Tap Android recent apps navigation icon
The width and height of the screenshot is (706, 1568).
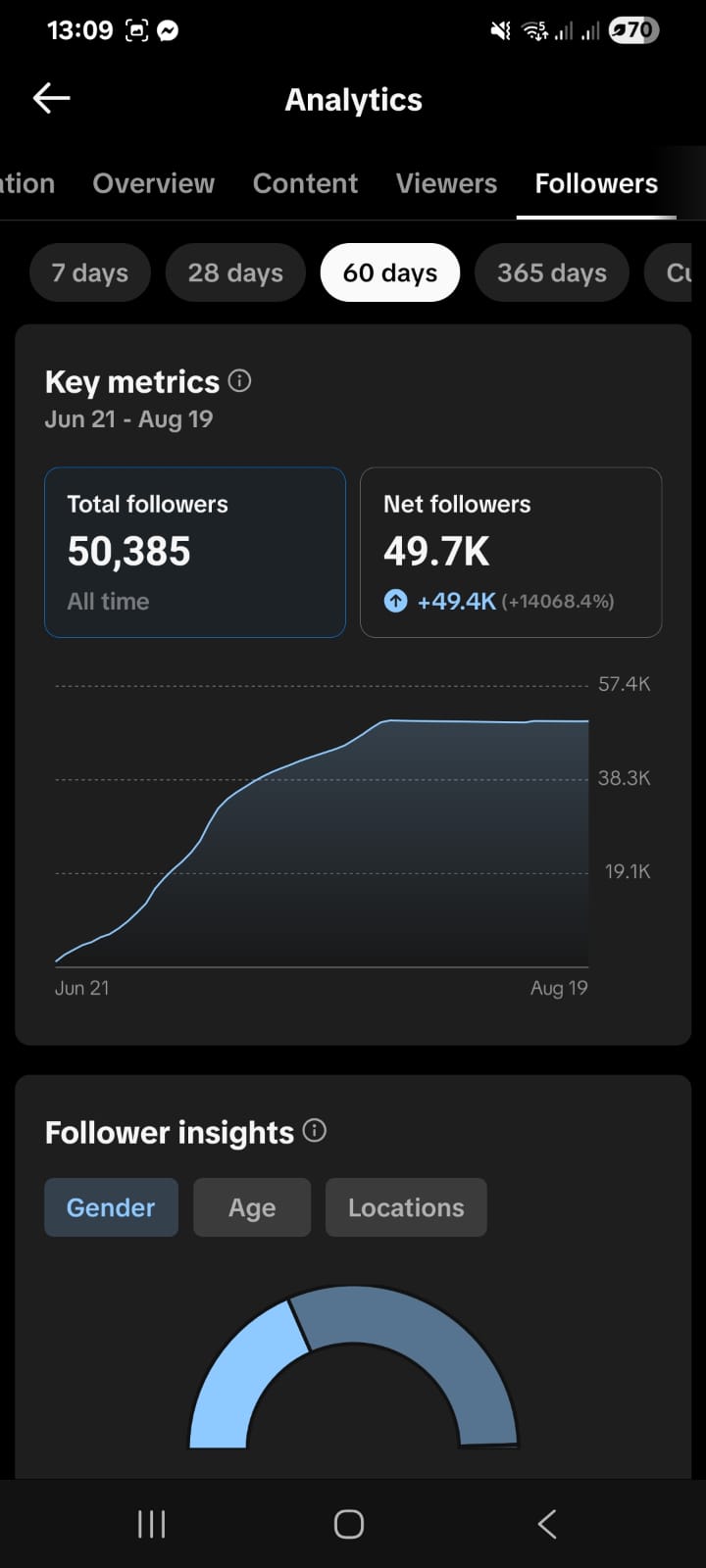(x=151, y=1524)
